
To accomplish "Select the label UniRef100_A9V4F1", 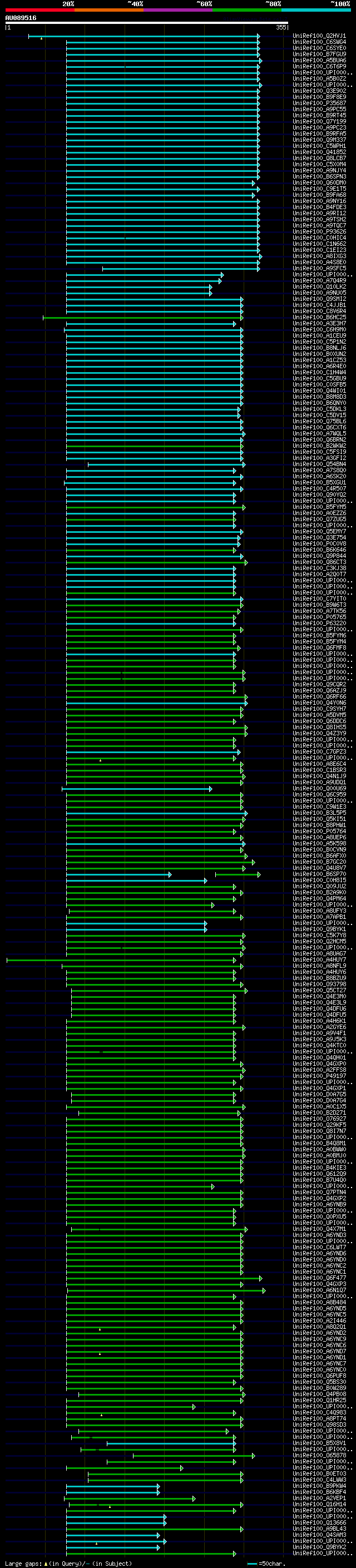I will tap(319, 1033).
